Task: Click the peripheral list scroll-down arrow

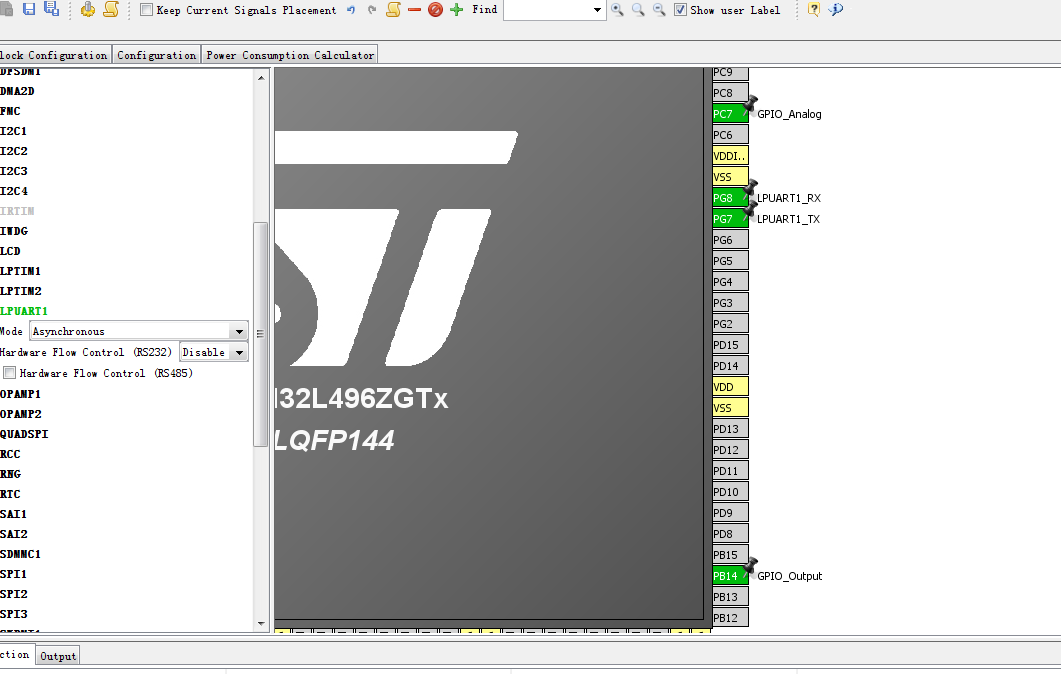Action: click(261, 623)
